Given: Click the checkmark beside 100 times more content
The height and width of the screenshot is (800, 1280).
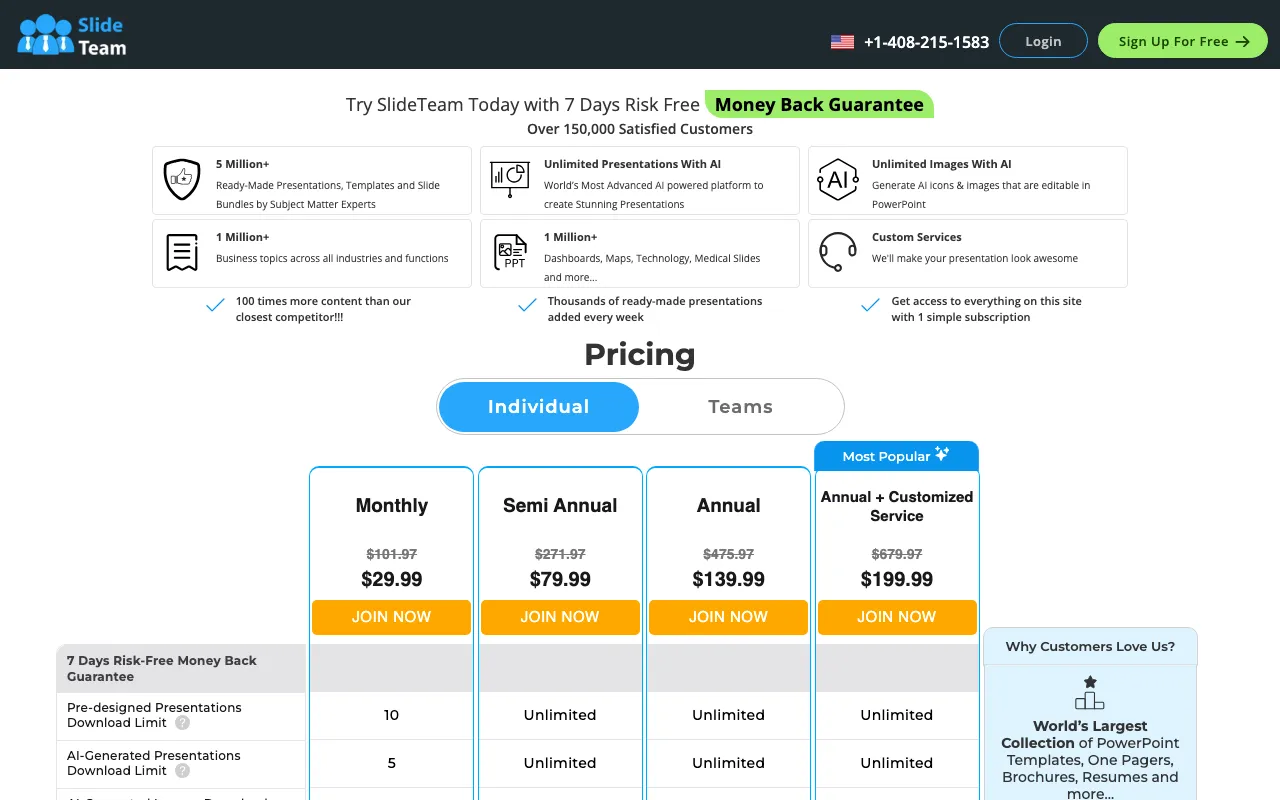Looking at the screenshot, I should tap(215, 306).
